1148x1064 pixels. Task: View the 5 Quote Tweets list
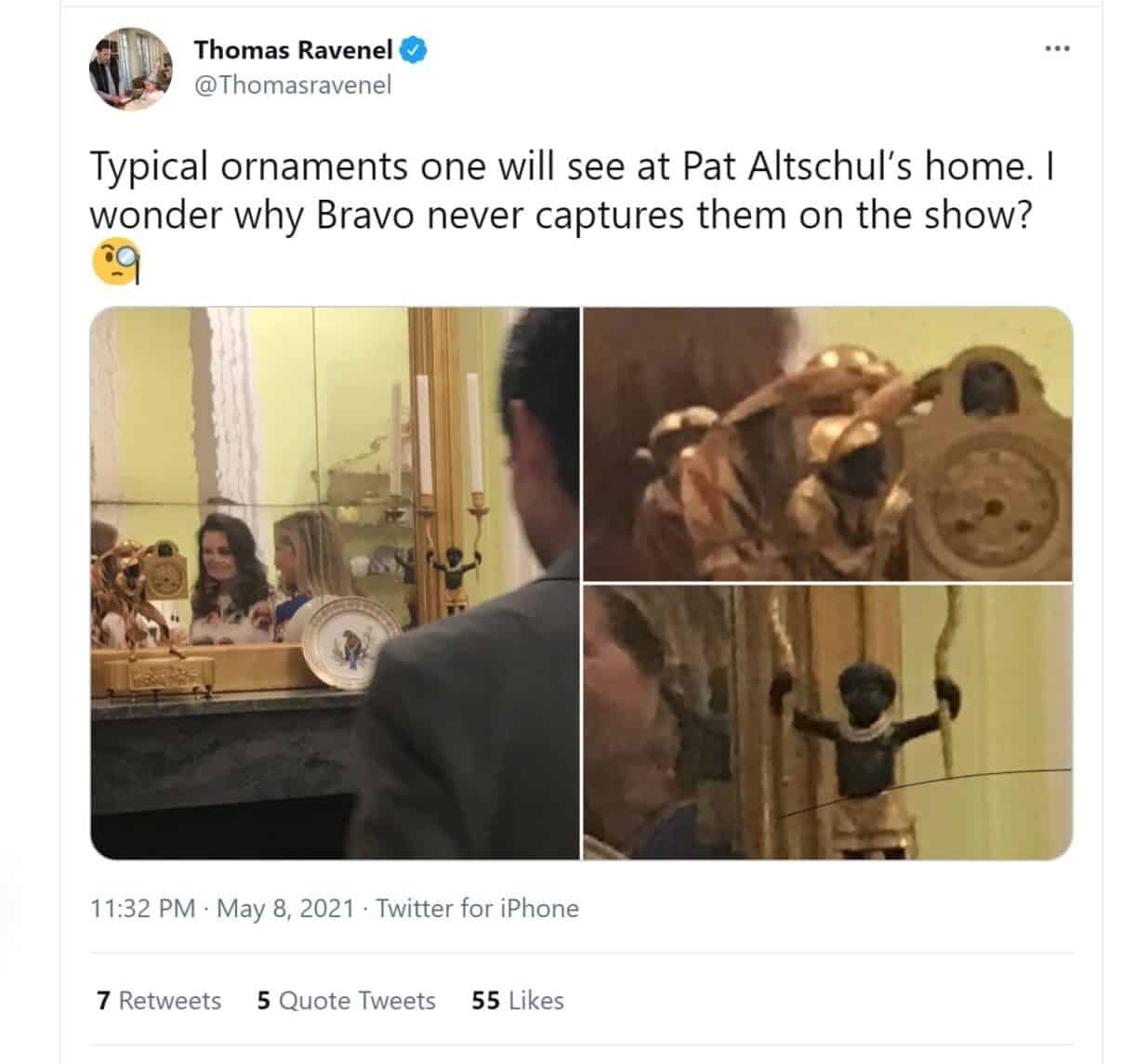click(346, 1001)
